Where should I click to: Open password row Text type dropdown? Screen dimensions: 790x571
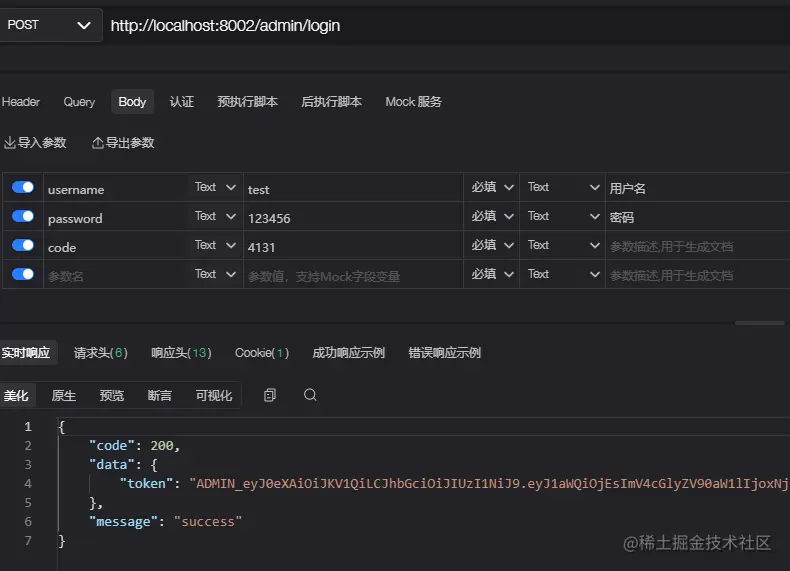click(x=215, y=216)
